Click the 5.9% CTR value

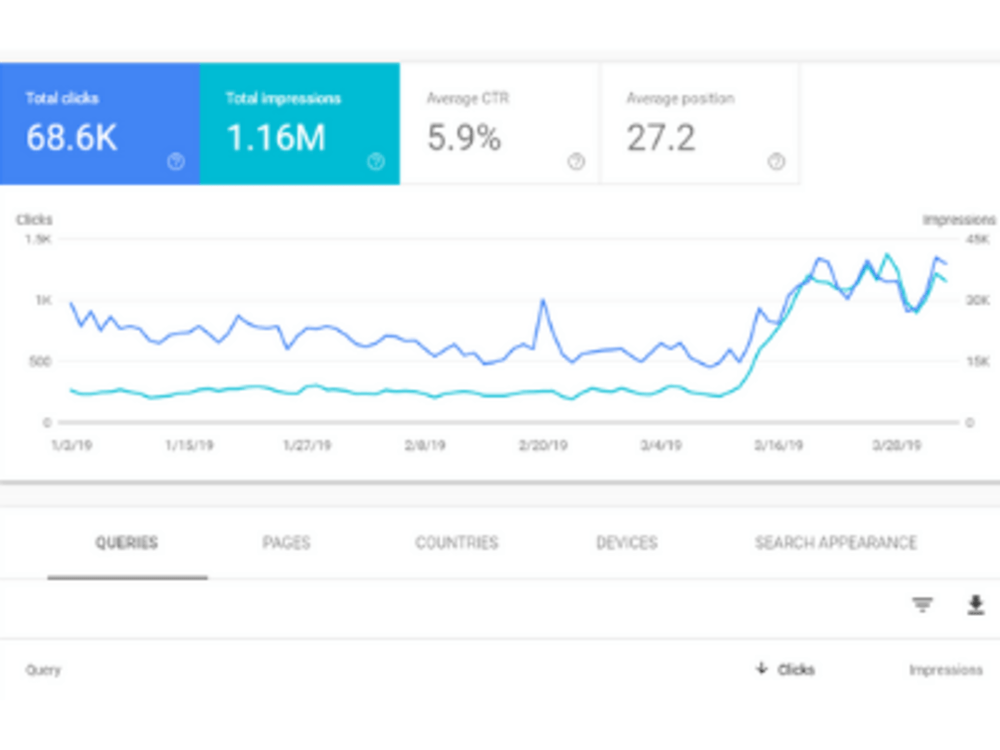(464, 138)
